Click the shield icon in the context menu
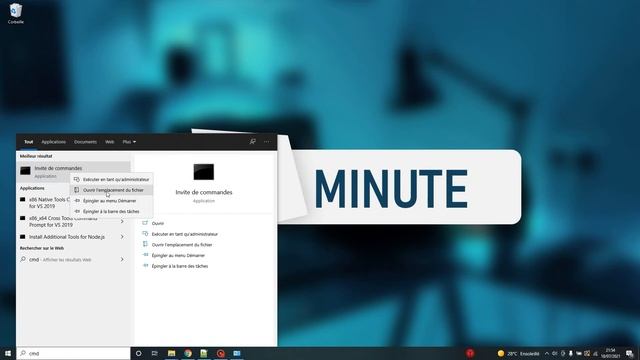This screenshot has height=360, width=640. 77,179
